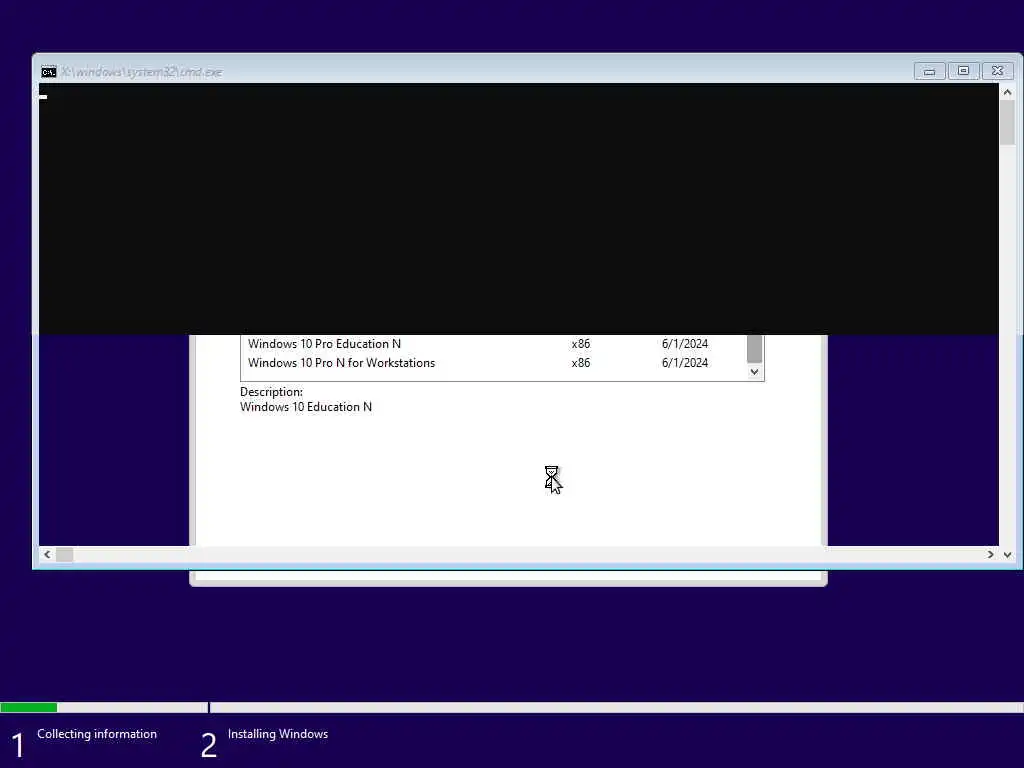Click 6/1/2024 date in Workstations row
The image size is (1024, 768).
(684, 362)
